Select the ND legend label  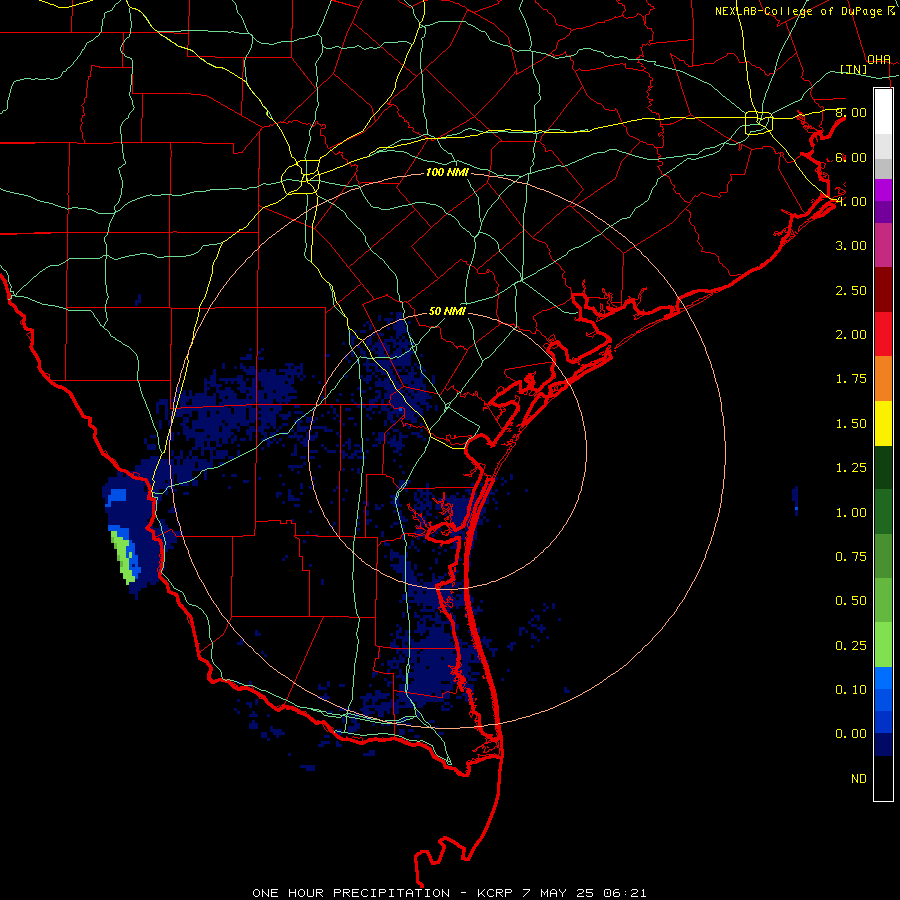coord(859,779)
